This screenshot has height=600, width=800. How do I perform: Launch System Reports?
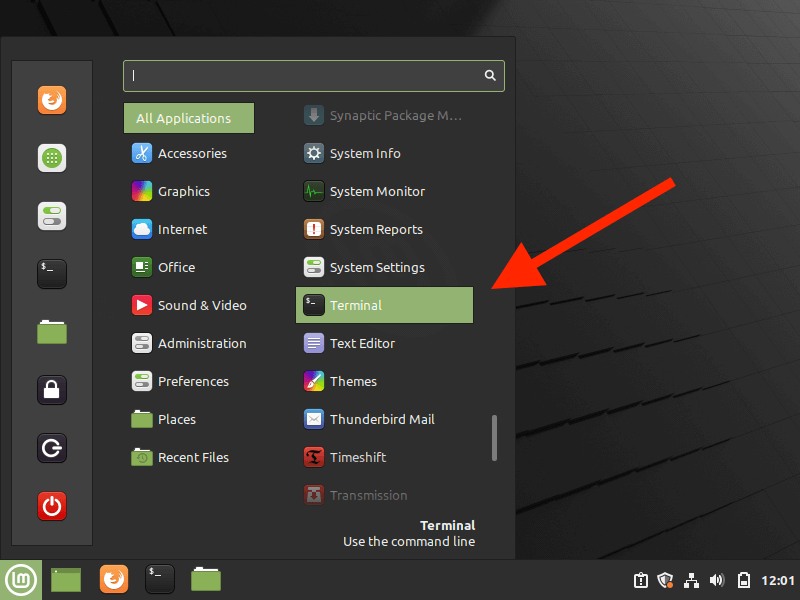(x=384, y=230)
